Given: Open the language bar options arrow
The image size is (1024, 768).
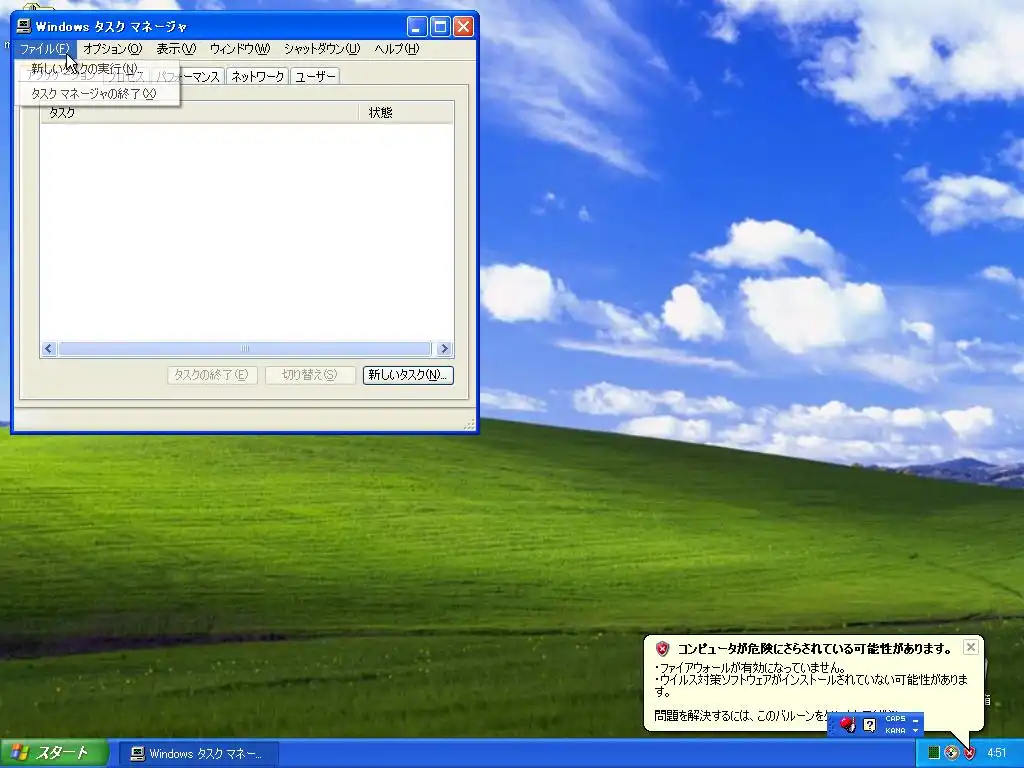Looking at the screenshot, I should (916, 730).
